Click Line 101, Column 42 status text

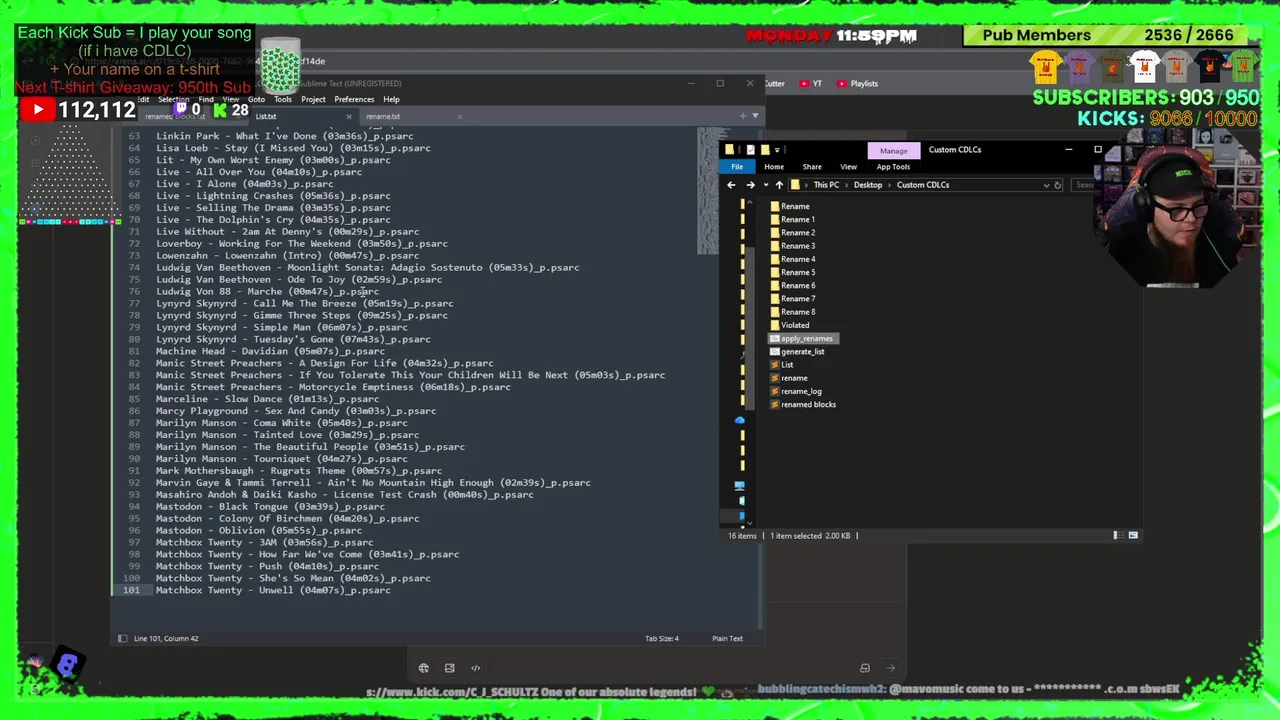[x=166, y=638]
